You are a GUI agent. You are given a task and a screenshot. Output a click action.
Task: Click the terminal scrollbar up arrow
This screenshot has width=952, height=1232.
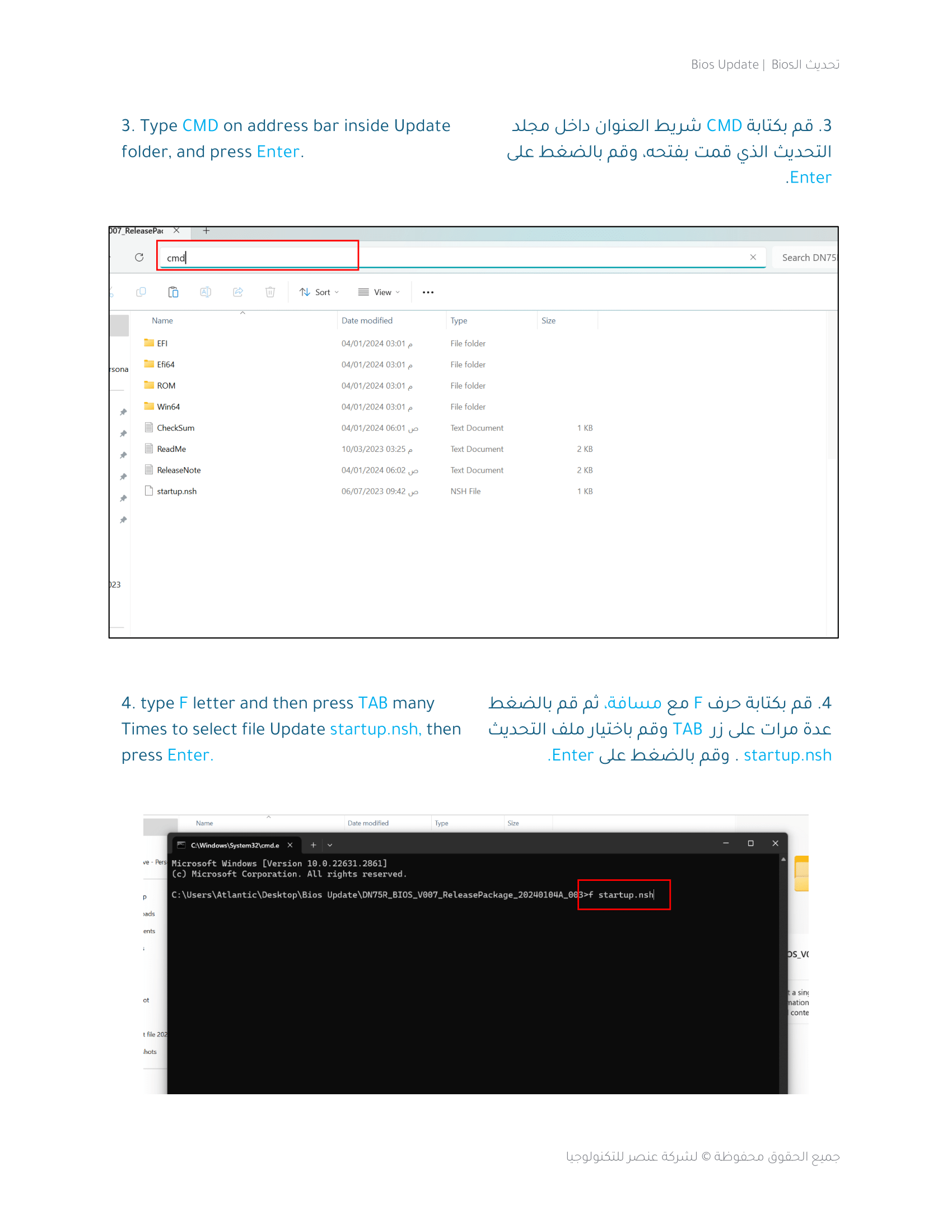click(783, 859)
